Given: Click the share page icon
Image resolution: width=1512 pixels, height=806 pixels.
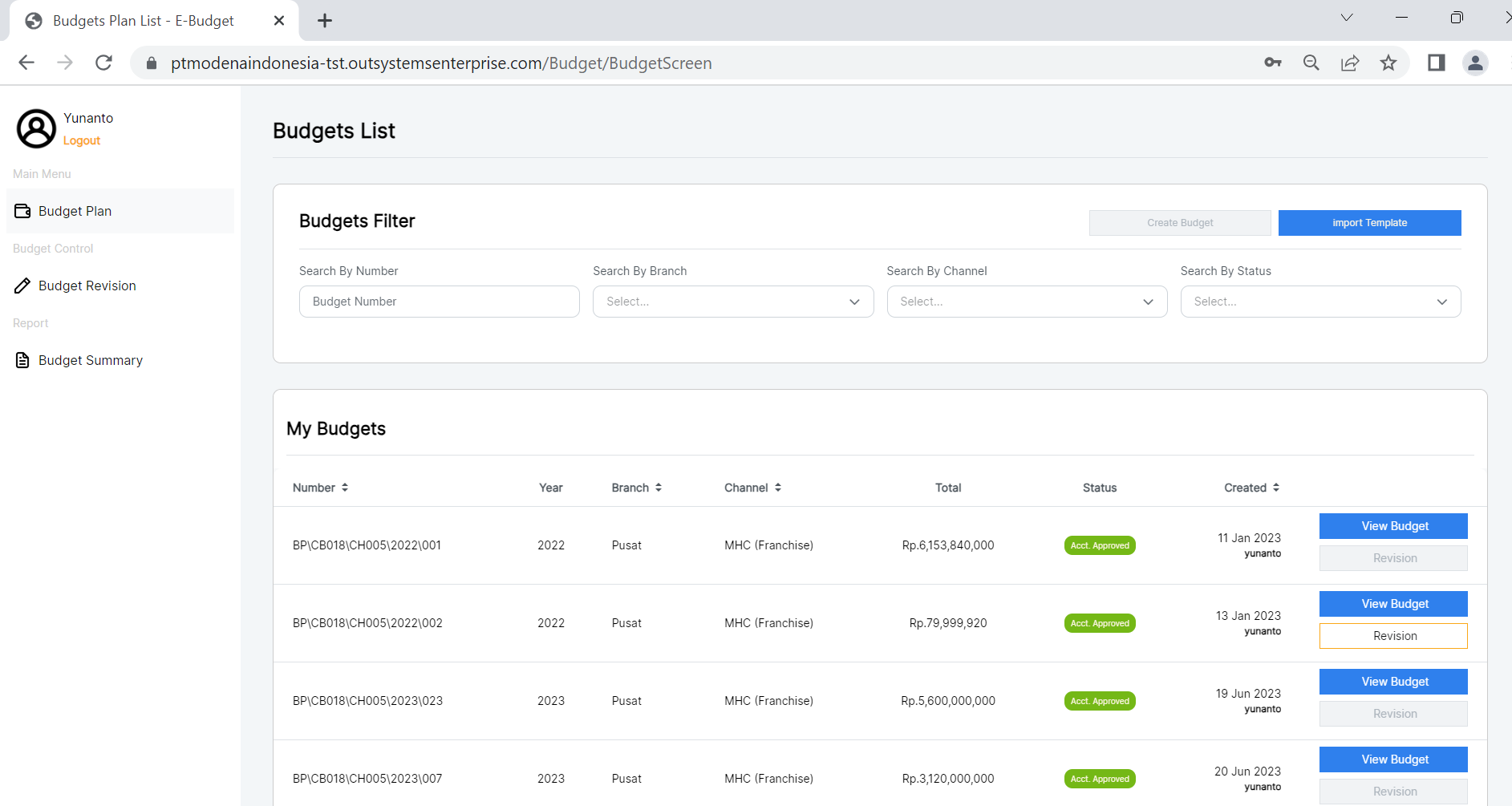Looking at the screenshot, I should pos(1350,63).
